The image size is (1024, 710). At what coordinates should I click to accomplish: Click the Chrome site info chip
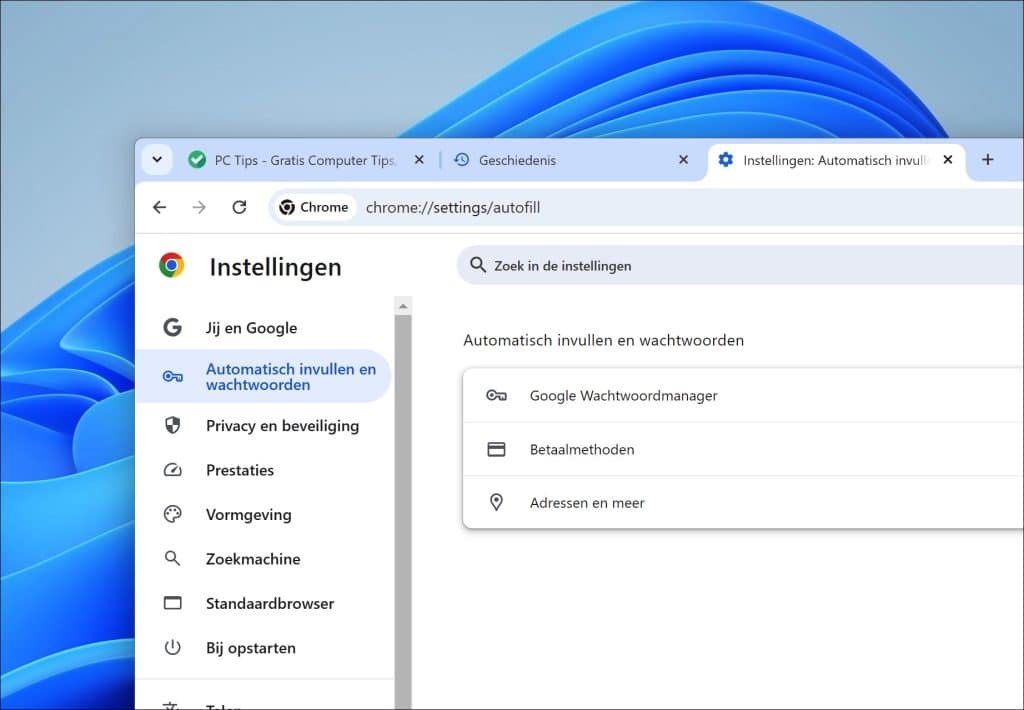(x=314, y=207)
